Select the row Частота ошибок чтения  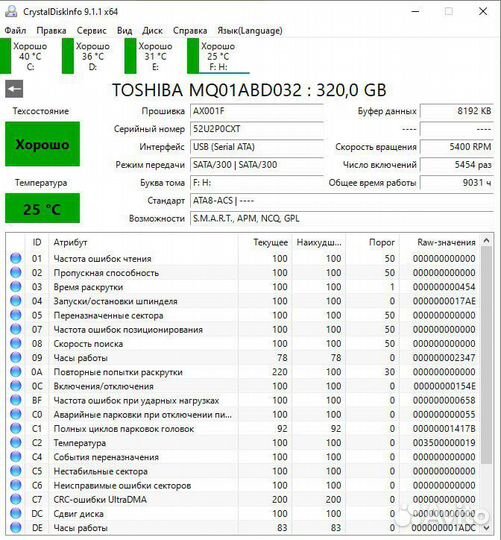(243, 258)
